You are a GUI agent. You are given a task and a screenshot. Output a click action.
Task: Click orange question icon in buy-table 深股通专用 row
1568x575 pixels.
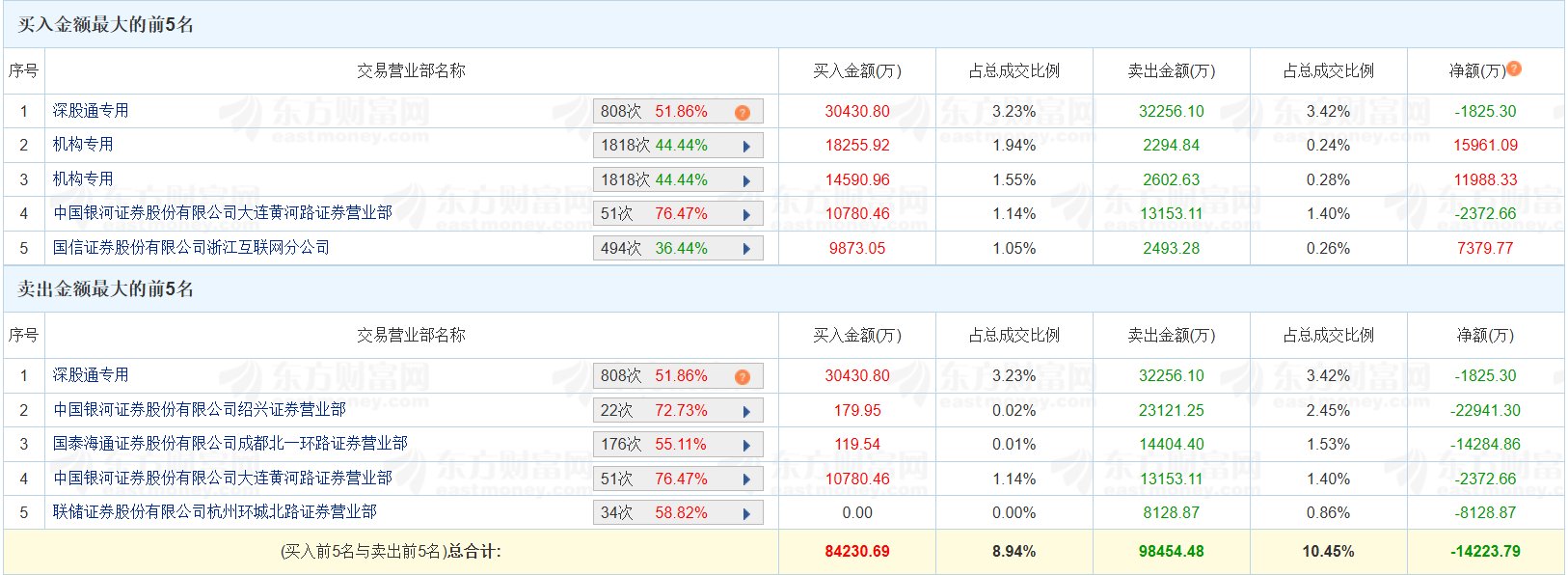pos(742,113)
